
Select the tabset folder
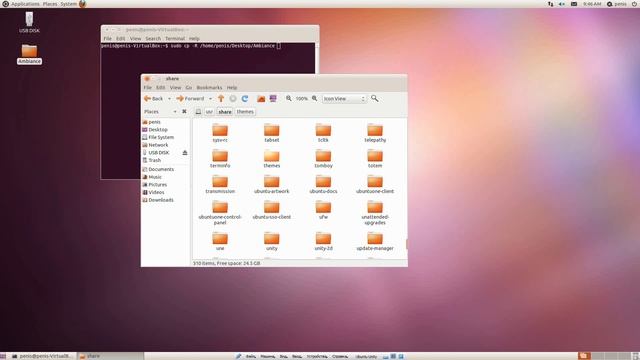pos(271,133)
